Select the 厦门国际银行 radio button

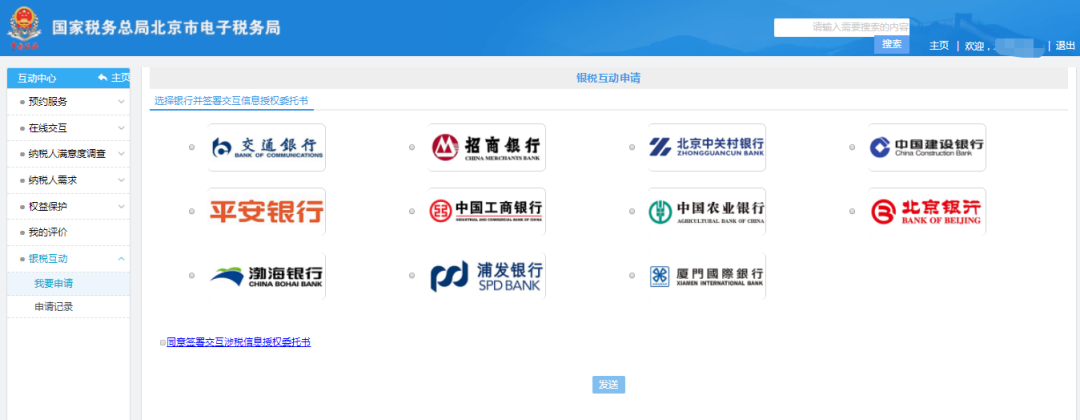point(632,275)
